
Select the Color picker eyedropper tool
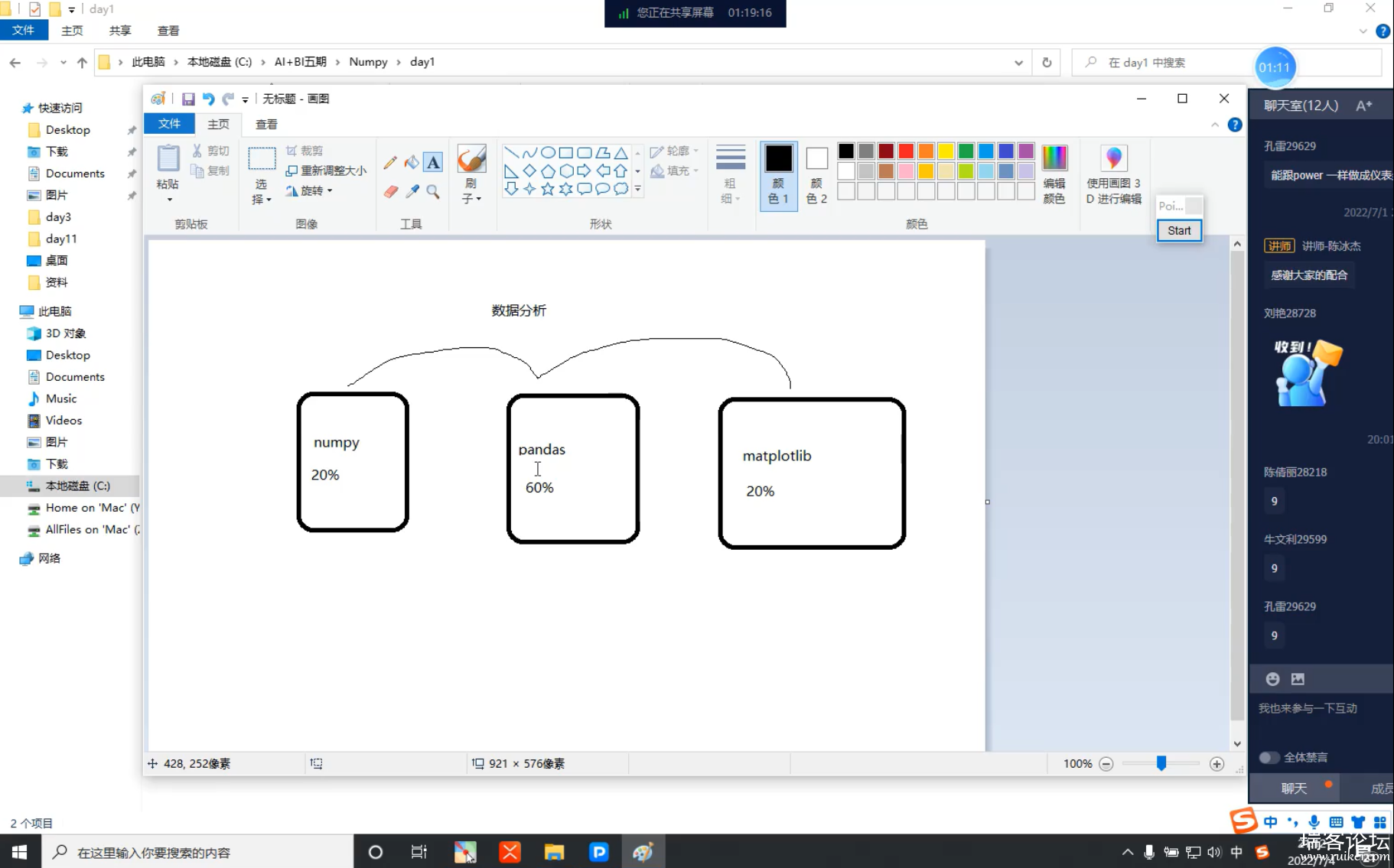click(412, 191)
